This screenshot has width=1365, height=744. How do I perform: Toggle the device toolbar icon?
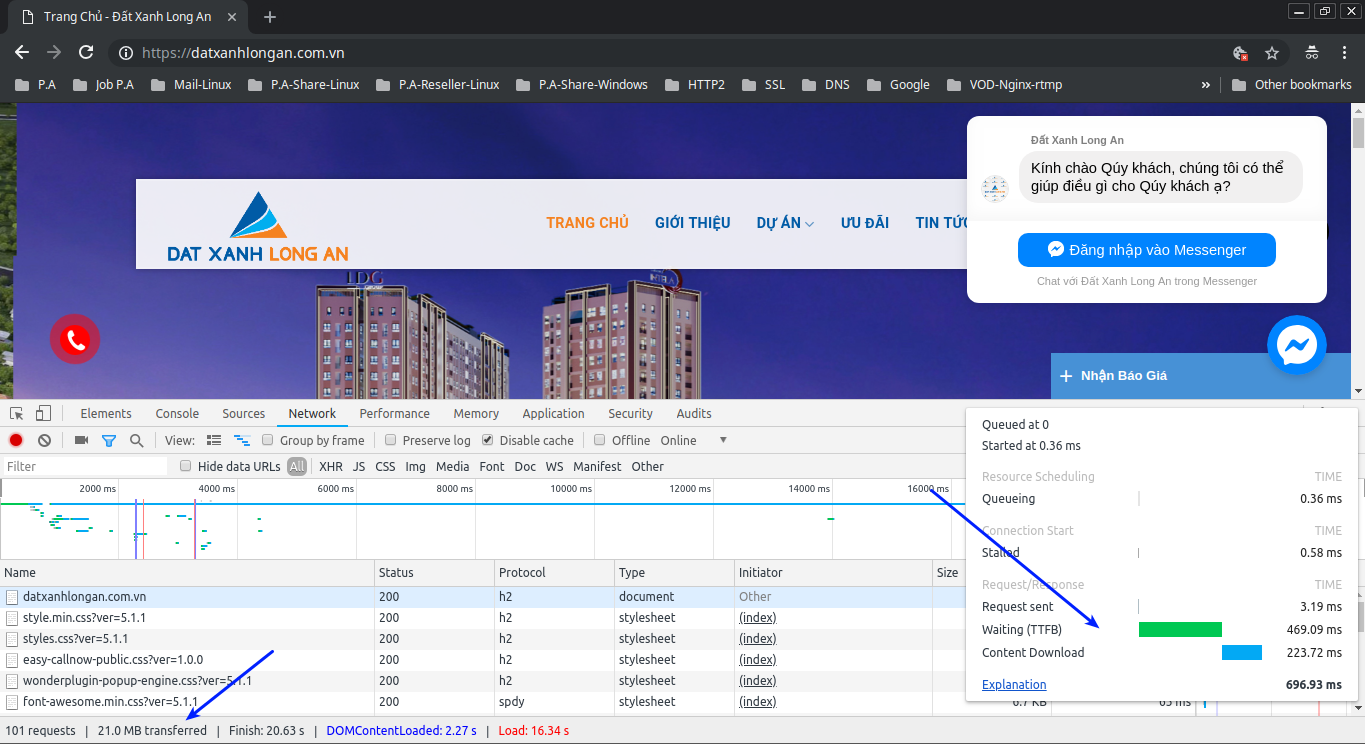(43, 413)
